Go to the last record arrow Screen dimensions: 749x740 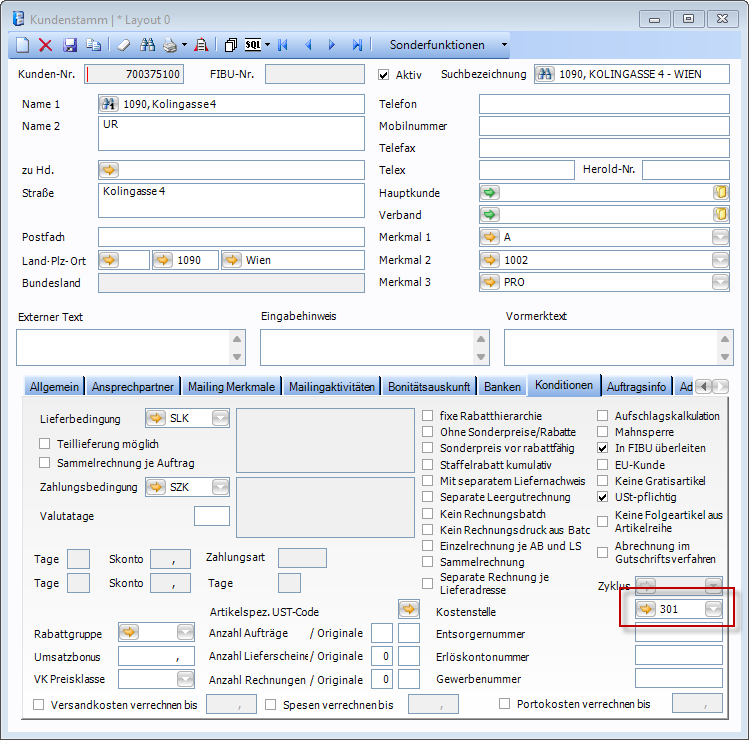tap(357, 45)
